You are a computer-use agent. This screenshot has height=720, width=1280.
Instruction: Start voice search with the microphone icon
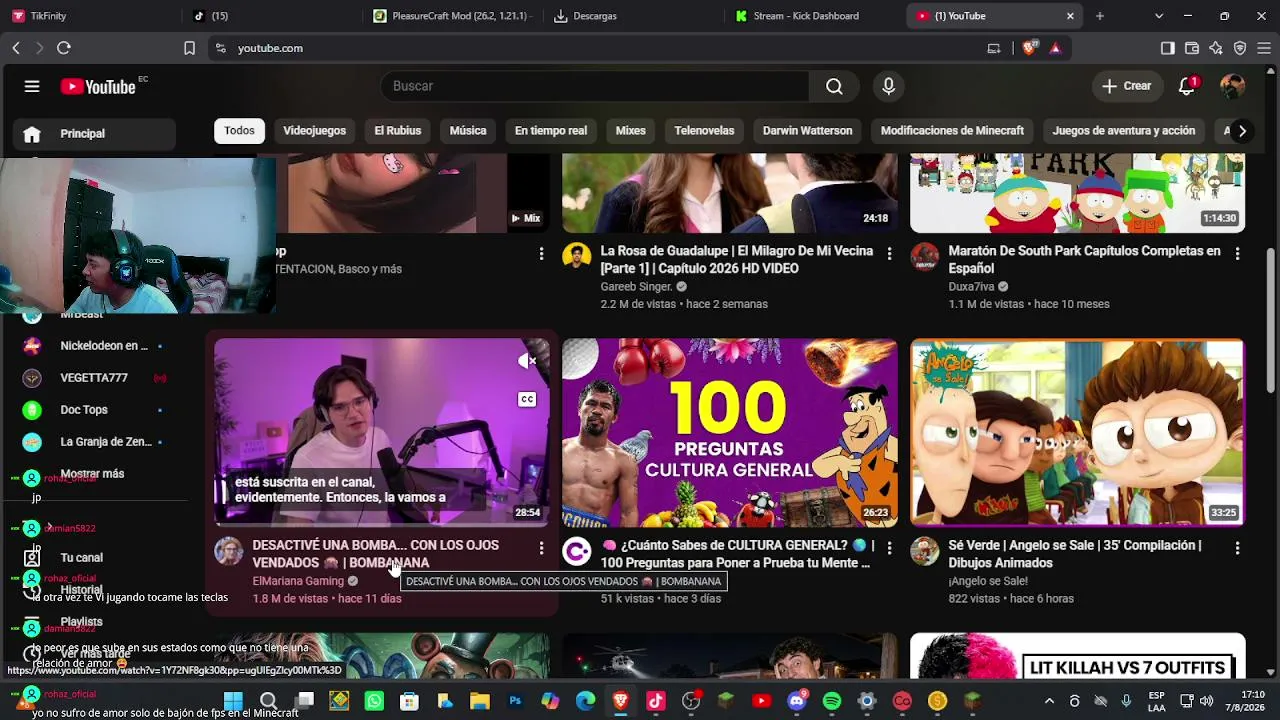pyautogui.click(x=888, y=86)
